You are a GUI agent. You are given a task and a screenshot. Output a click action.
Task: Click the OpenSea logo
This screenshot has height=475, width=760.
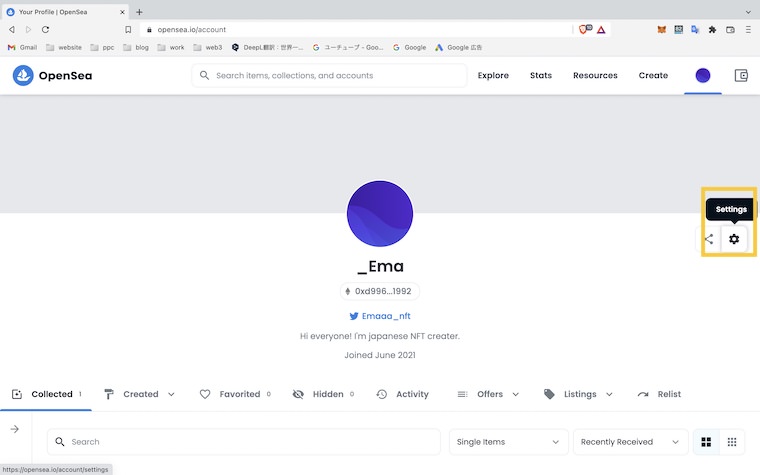point(53,76)
